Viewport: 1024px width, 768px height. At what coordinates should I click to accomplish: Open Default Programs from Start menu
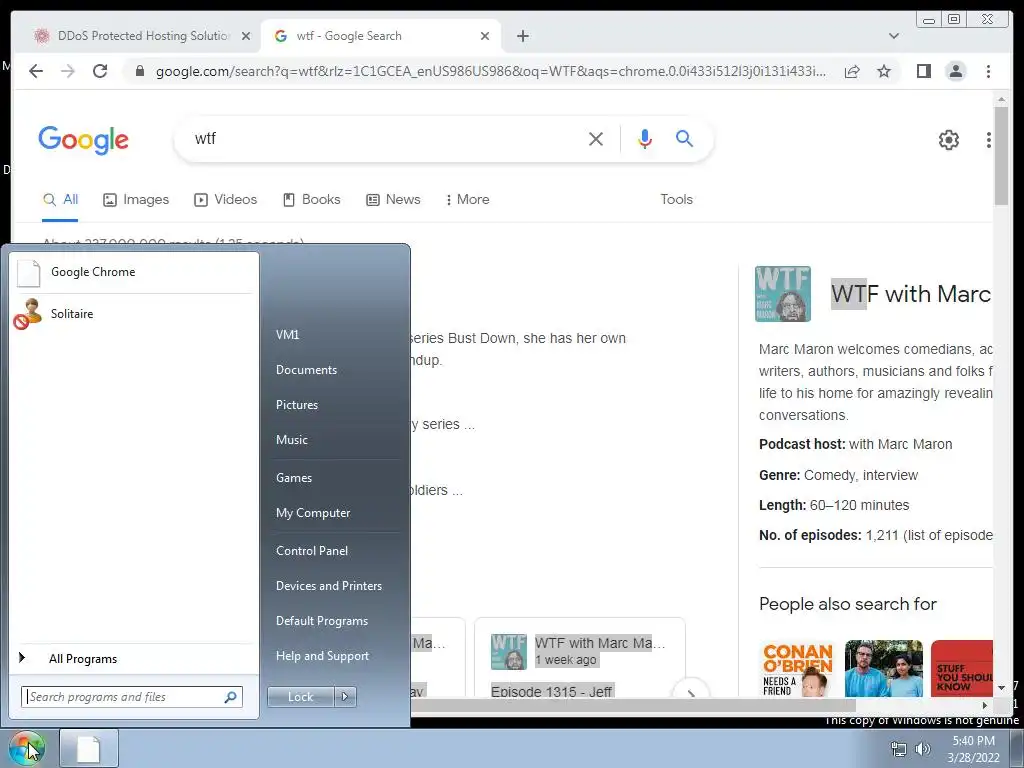tap(321, 621)
